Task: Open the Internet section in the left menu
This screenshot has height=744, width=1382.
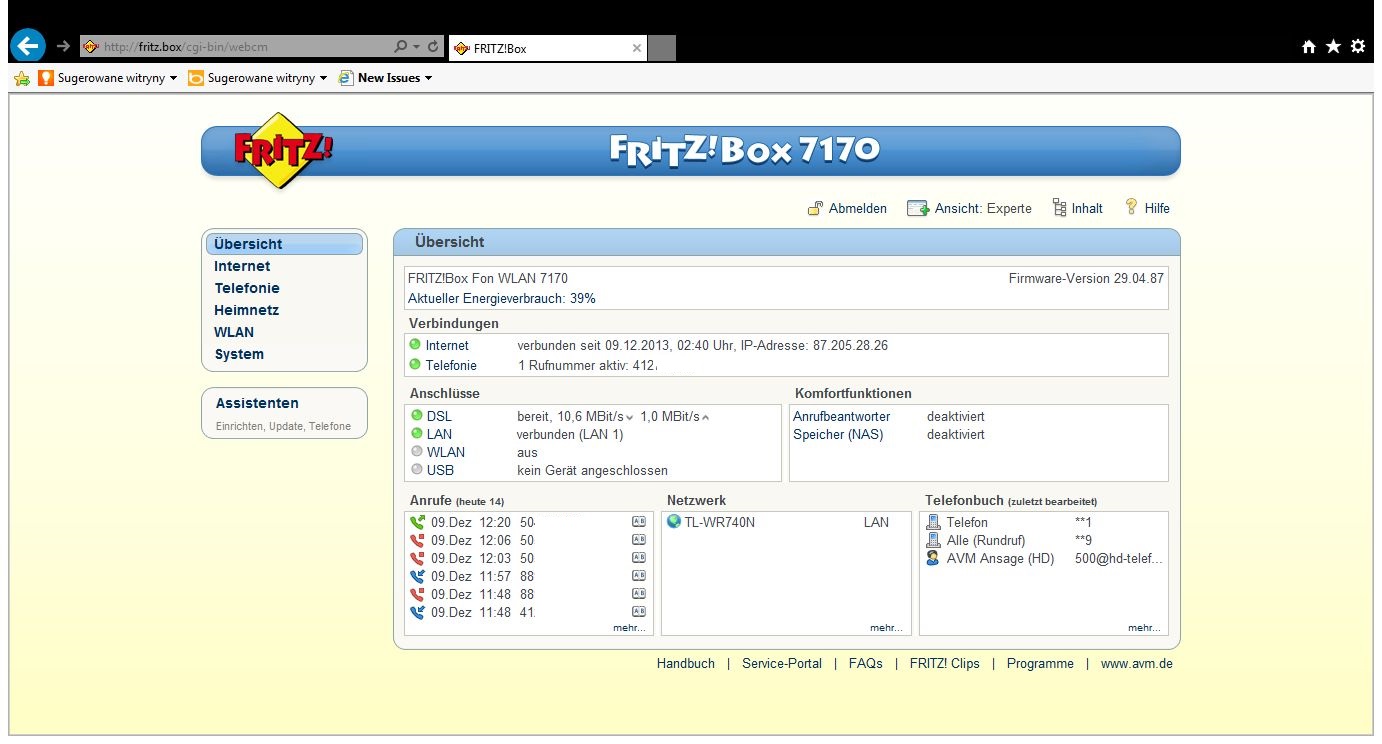Action: point(242,266)
